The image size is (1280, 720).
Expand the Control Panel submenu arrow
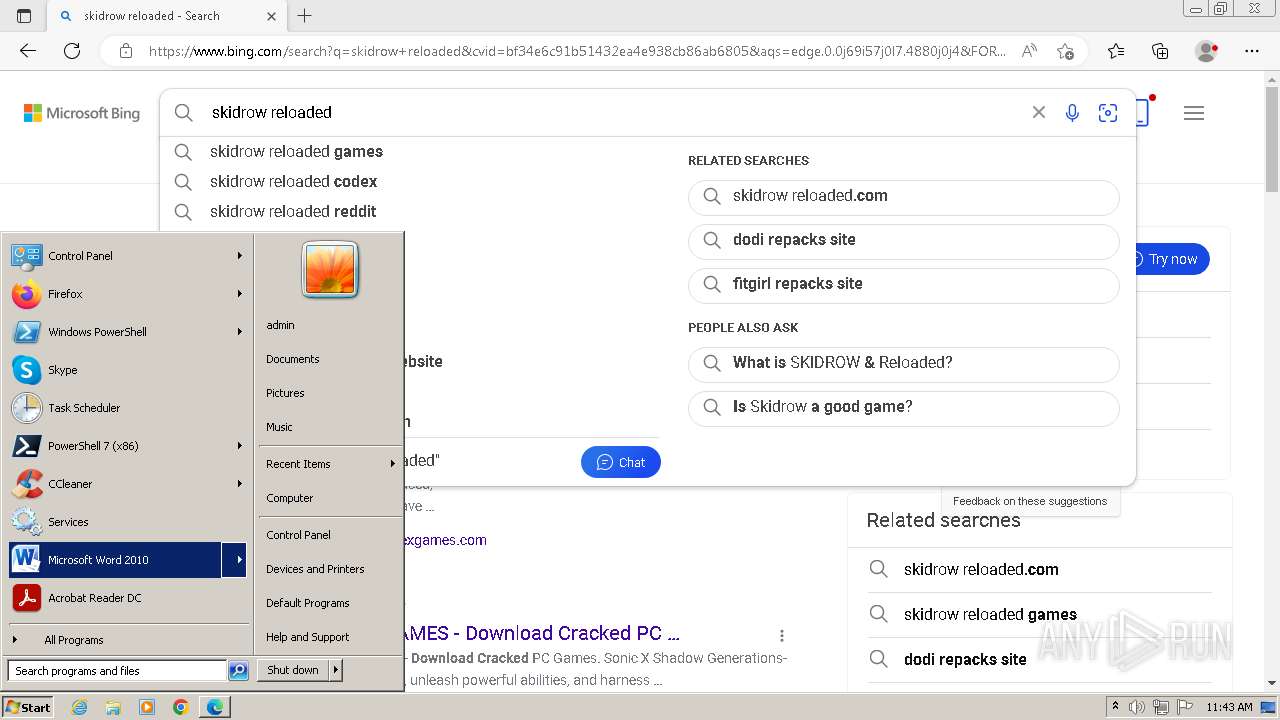click(x=239, y=256)
